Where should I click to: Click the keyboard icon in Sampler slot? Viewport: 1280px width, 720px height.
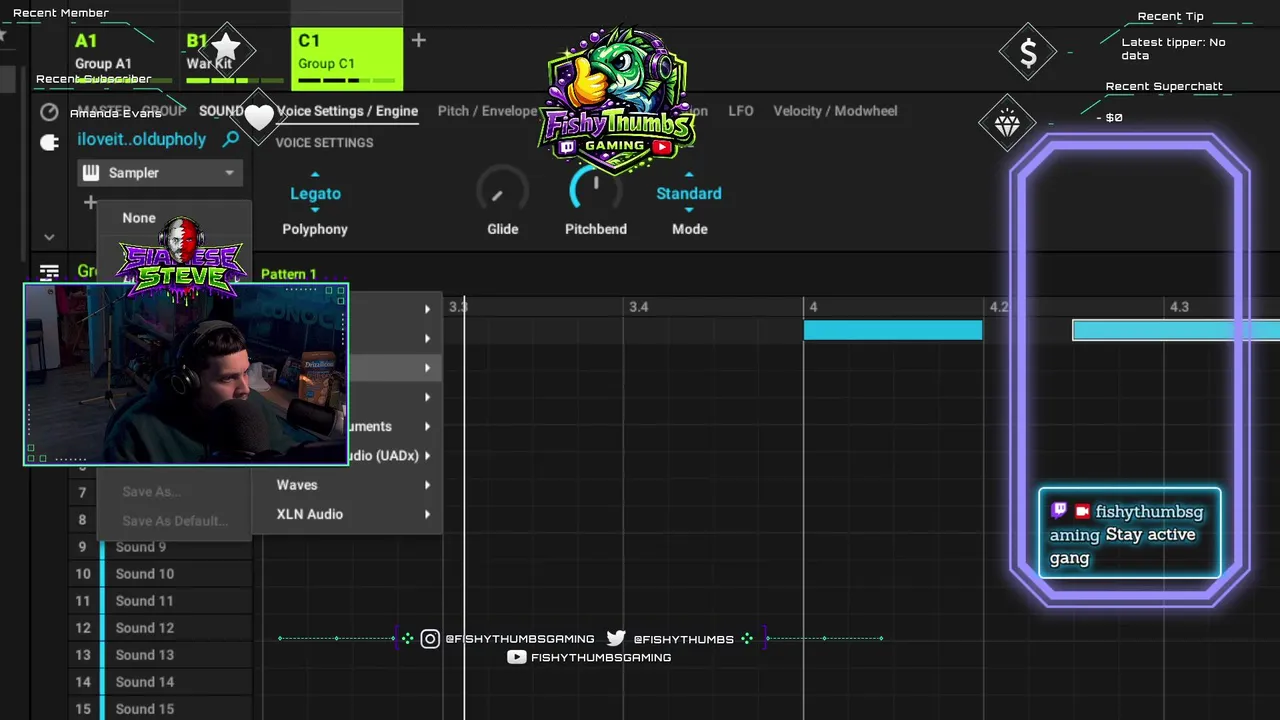pyautogui.click(x=91, y=172)
